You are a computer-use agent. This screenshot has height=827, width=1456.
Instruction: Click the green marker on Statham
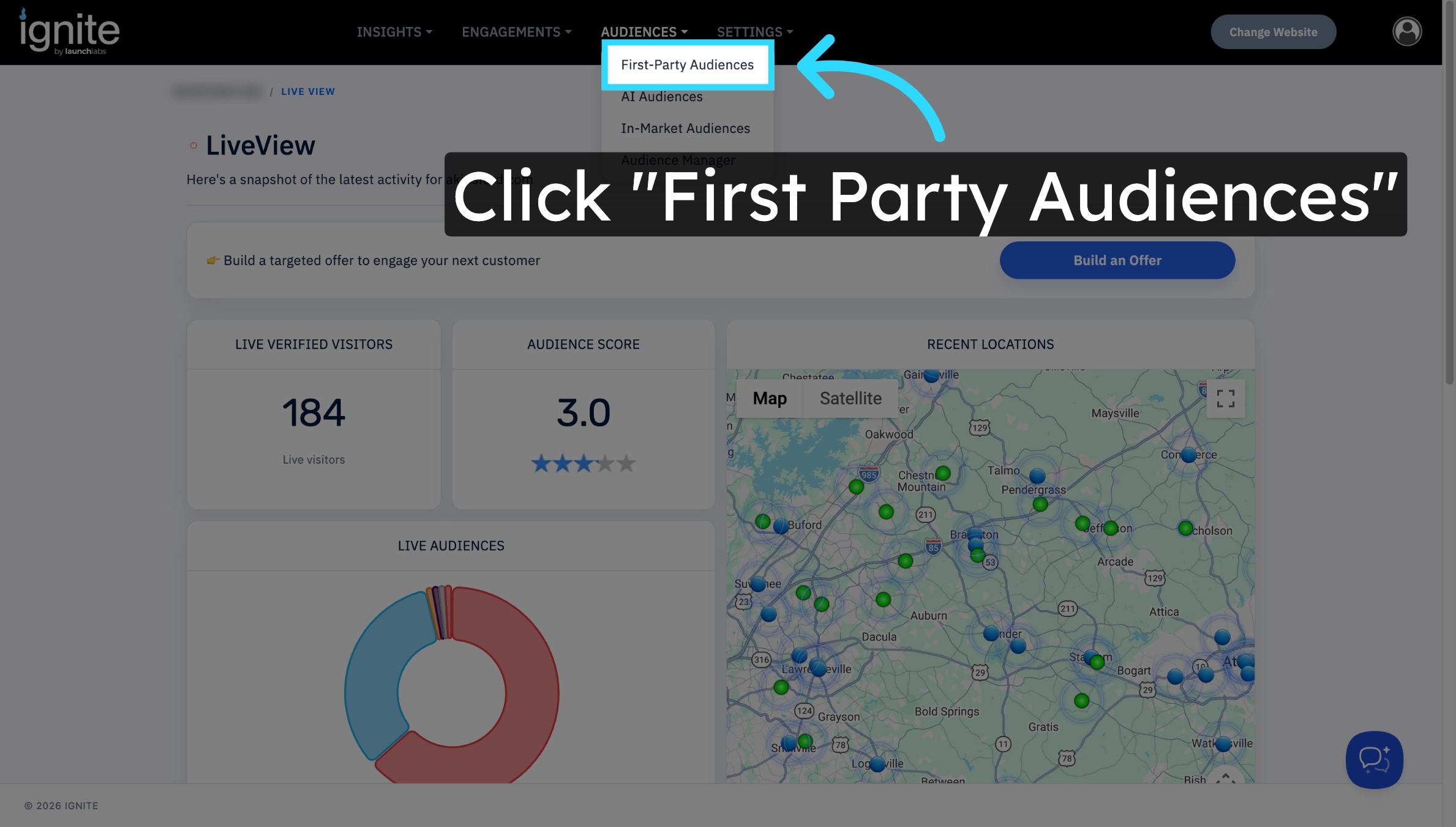(x=1097, y=662)
